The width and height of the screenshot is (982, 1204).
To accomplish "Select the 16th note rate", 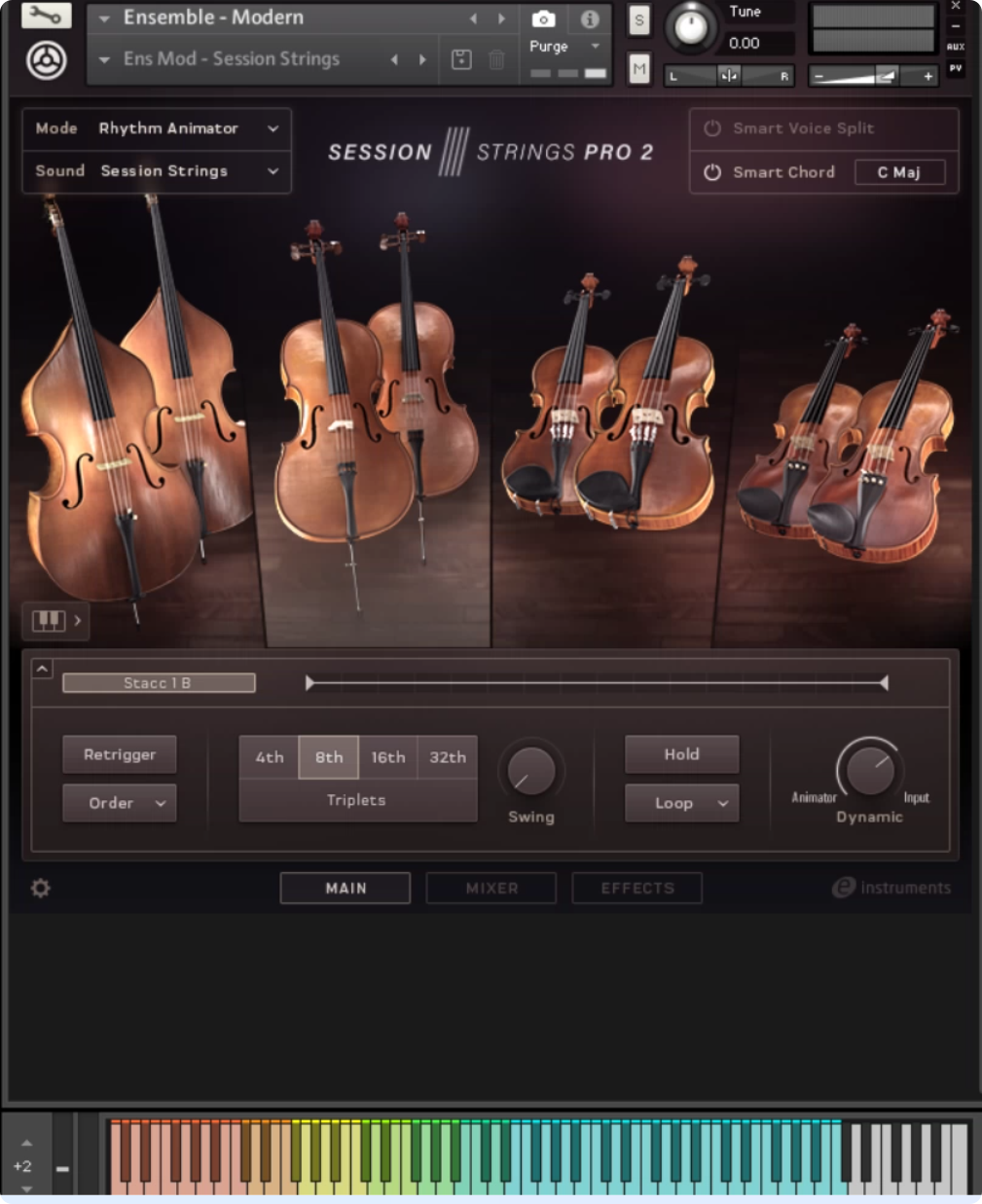I will [x=388, y=757].
